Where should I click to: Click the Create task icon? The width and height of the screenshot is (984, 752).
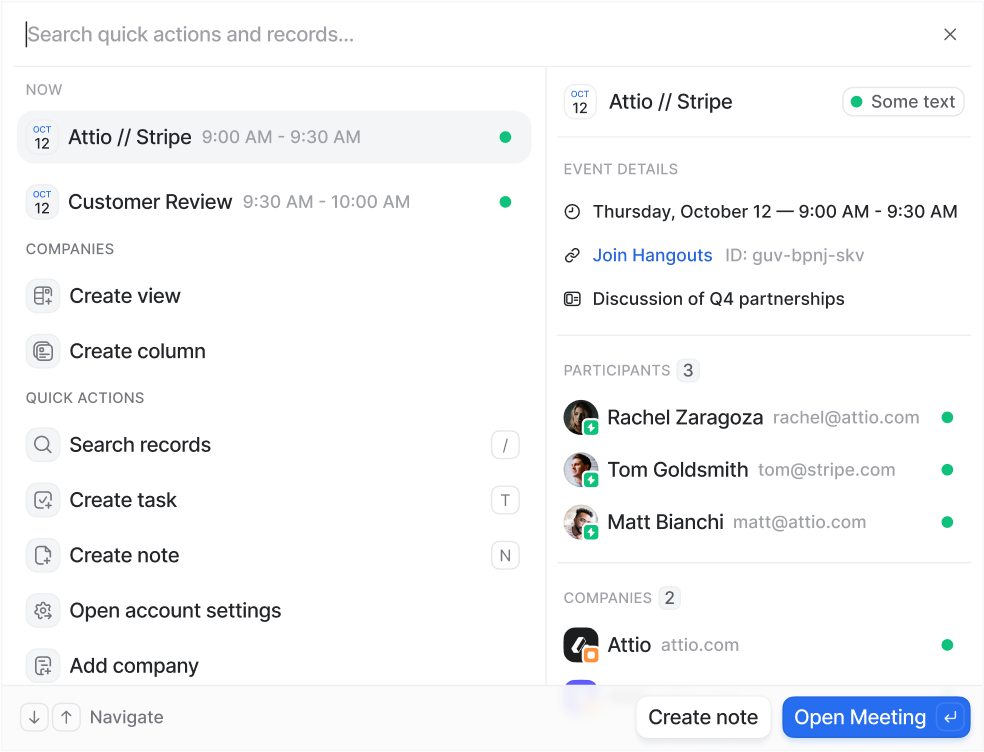(x=43, y=499)
